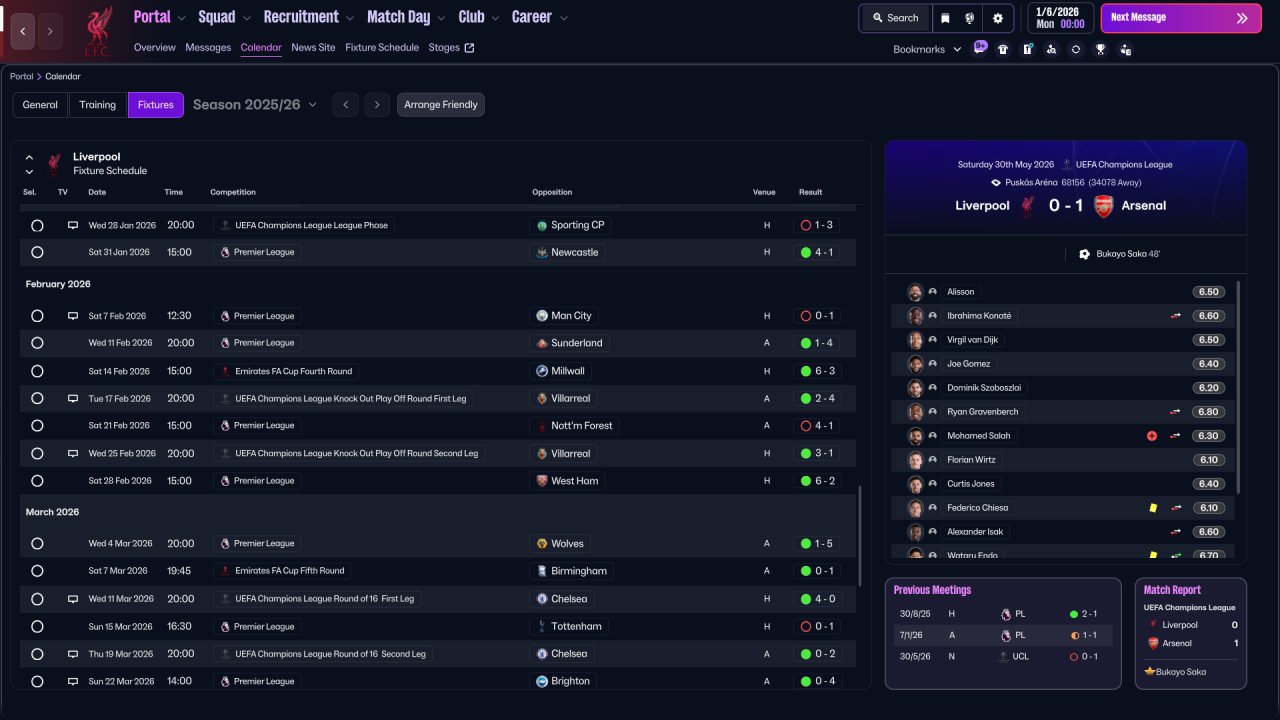Open the squad shirt bookmark icon
The height and width of the screenshot is (720, 1280).
click(1003, 49)
